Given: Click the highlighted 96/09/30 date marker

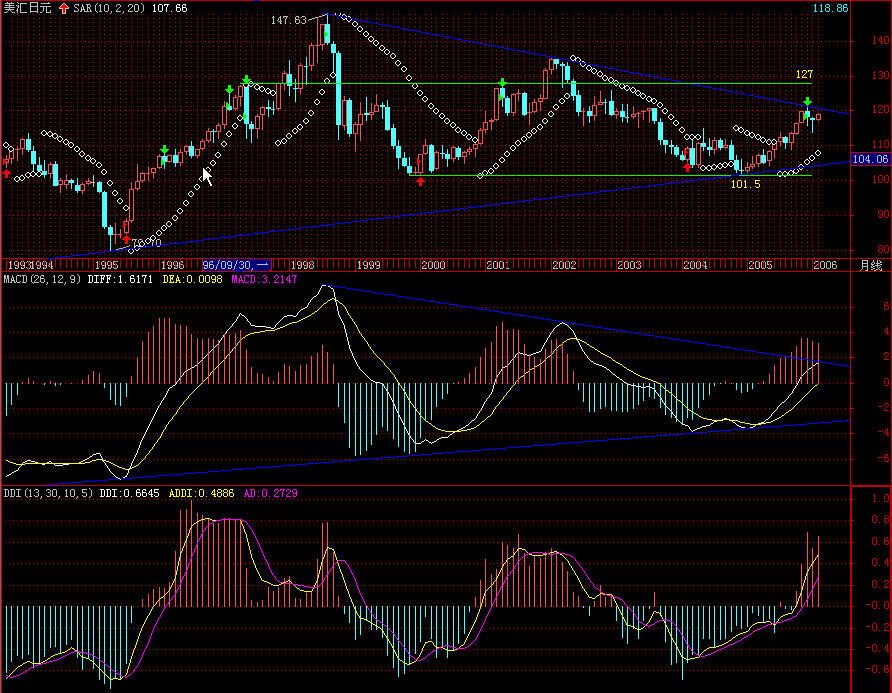Looking at the screenshot, I should point(234,265).
